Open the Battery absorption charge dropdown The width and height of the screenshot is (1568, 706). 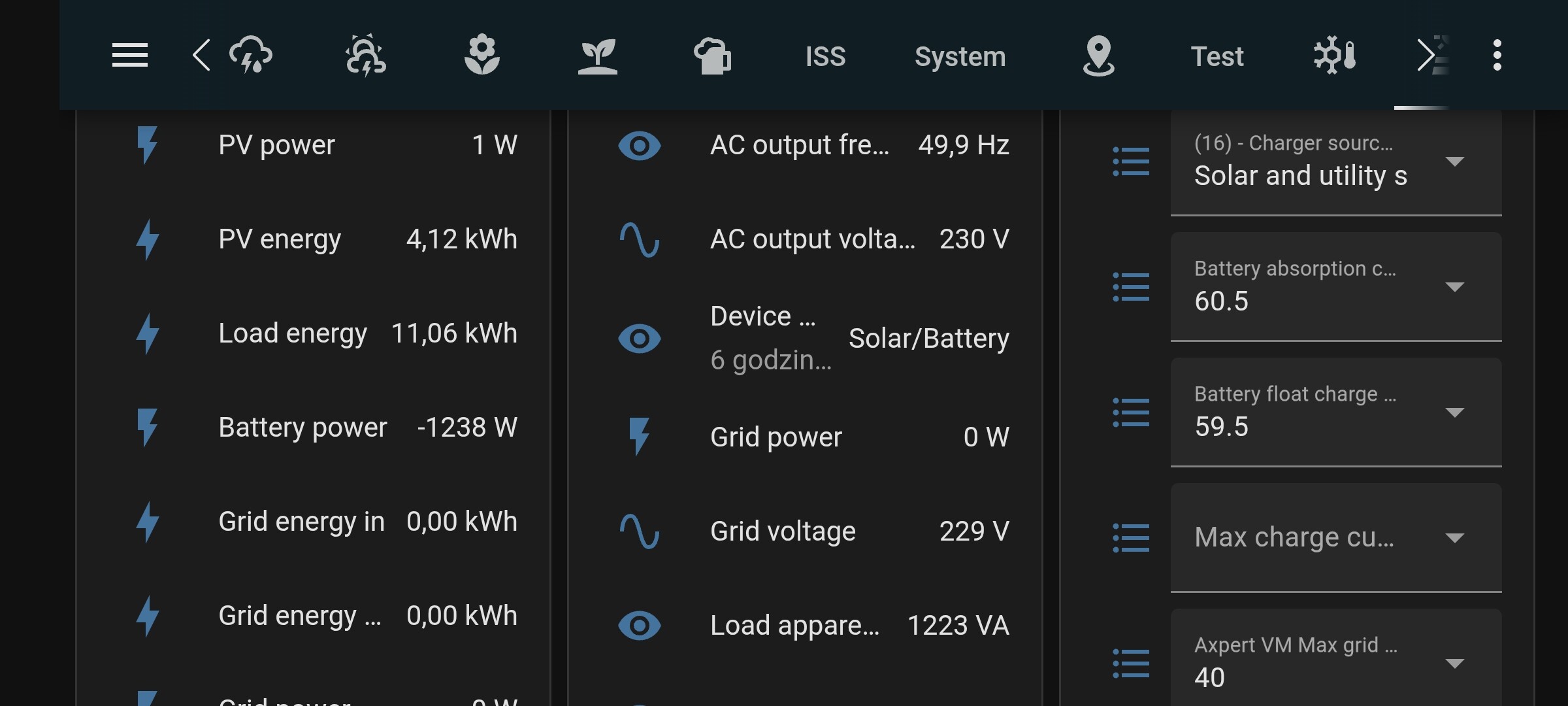click(x=1335, y=286)
